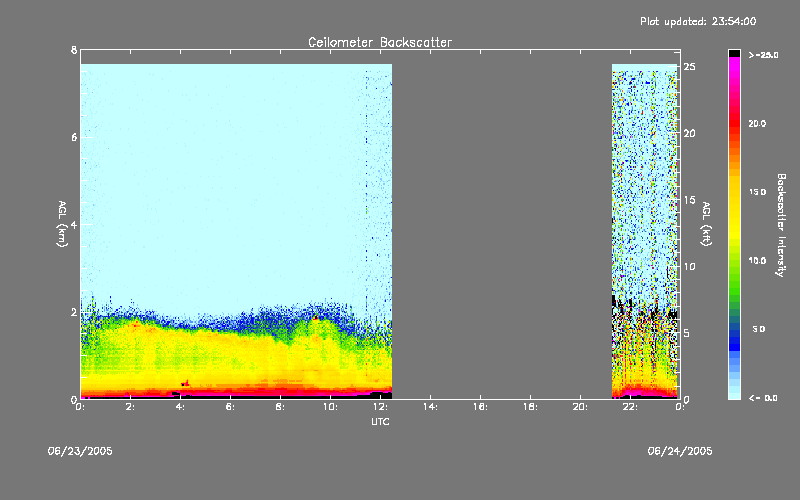Click the "Backscatter Intensity" colorbar label
Viewport: 800px width, 500px height.
[x=781, y=225]
